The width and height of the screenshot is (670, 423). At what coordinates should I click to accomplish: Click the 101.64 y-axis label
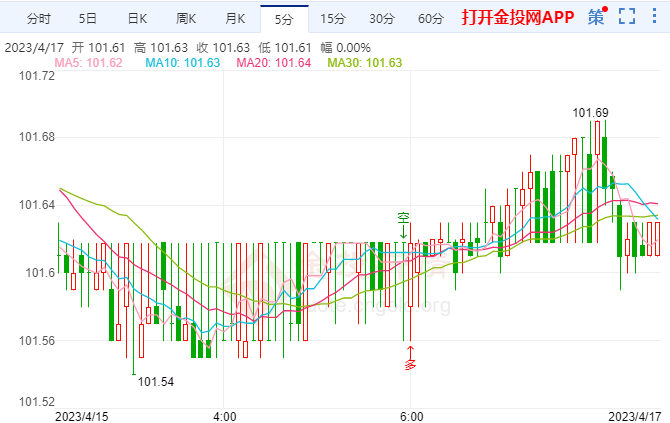pyautogui.click(x=37, y=205)
